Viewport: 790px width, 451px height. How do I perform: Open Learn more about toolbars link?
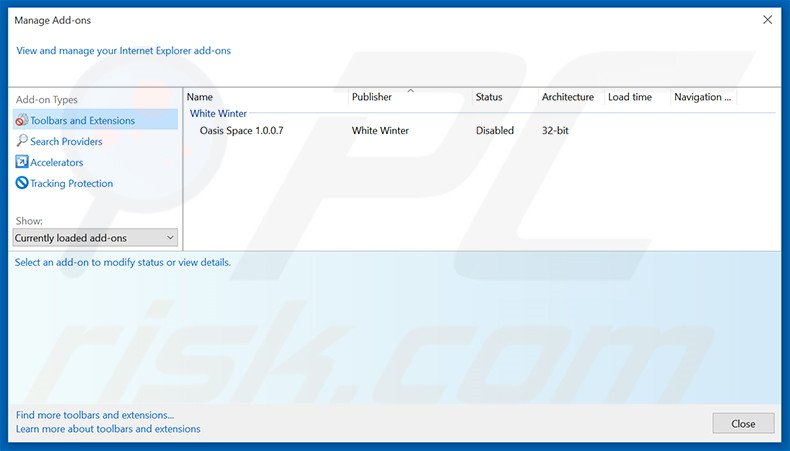[x=108, y=429]
